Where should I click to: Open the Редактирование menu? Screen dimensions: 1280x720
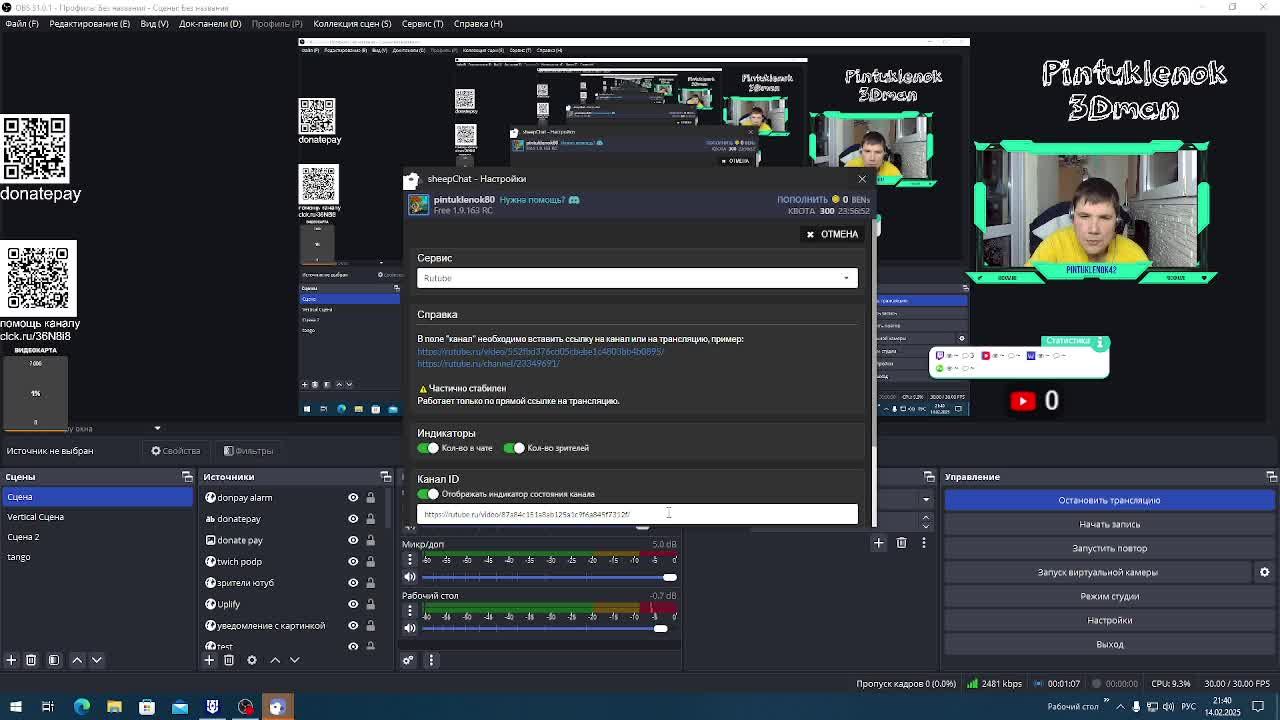(89, 24)
